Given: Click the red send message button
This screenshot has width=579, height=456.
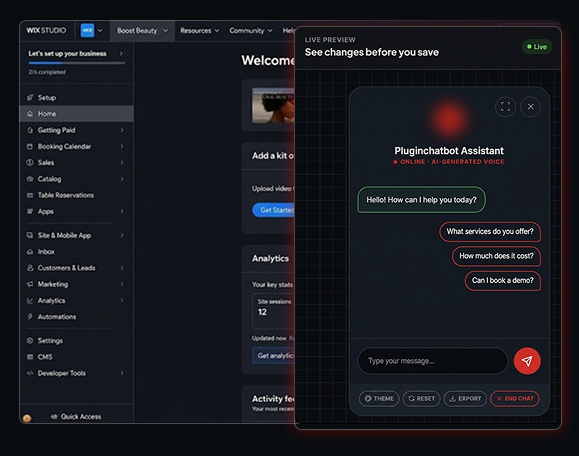Looking at the screenshot, I should coord(527,361).
